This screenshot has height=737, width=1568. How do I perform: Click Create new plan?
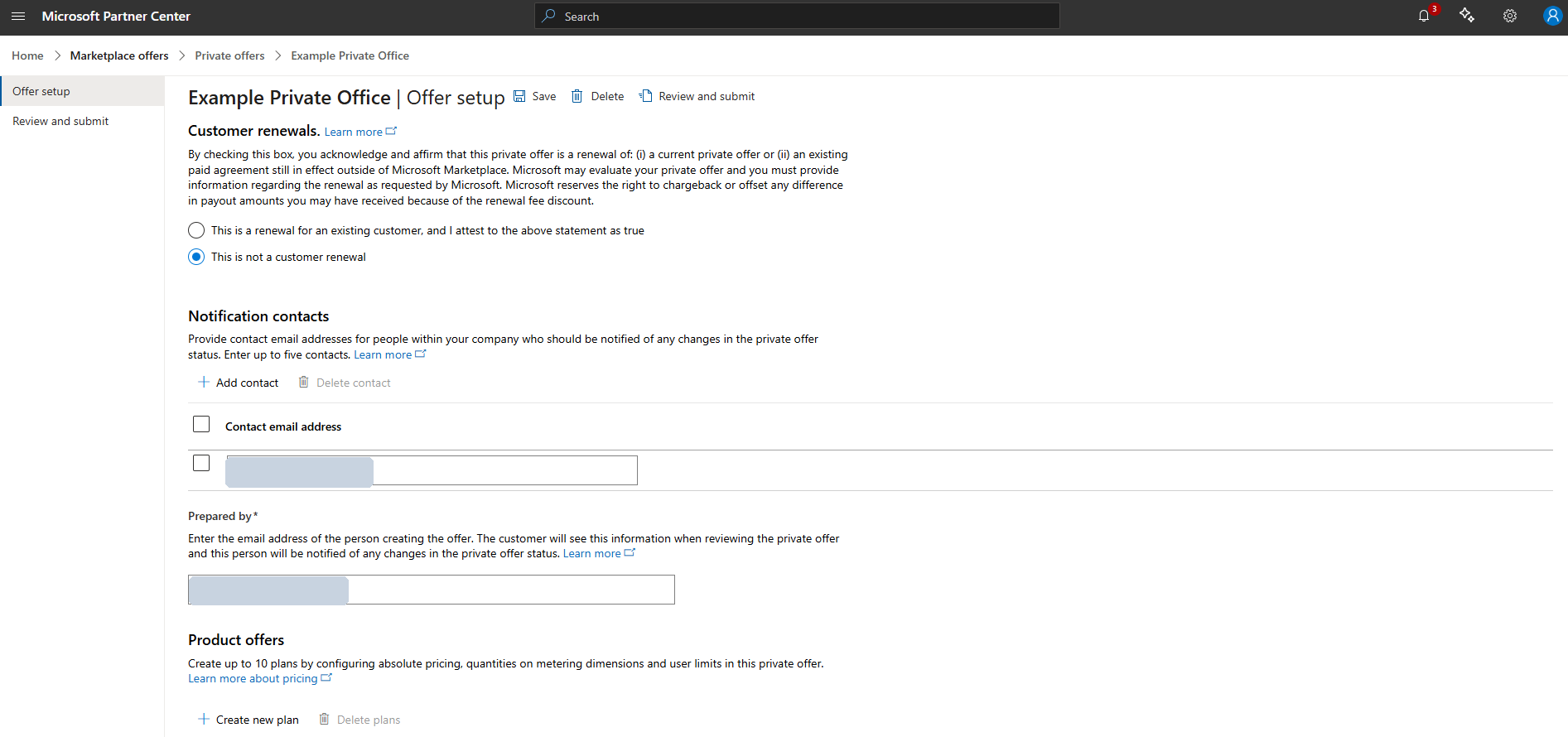pos(248,720)
